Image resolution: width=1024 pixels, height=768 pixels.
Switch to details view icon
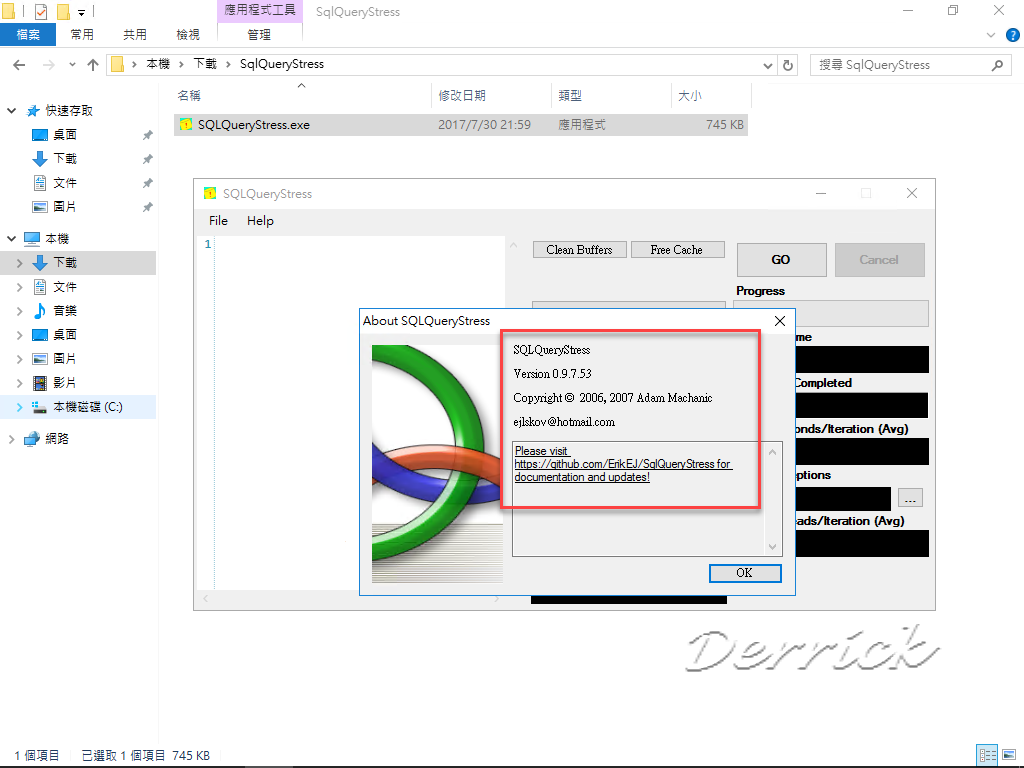[987, 756]
